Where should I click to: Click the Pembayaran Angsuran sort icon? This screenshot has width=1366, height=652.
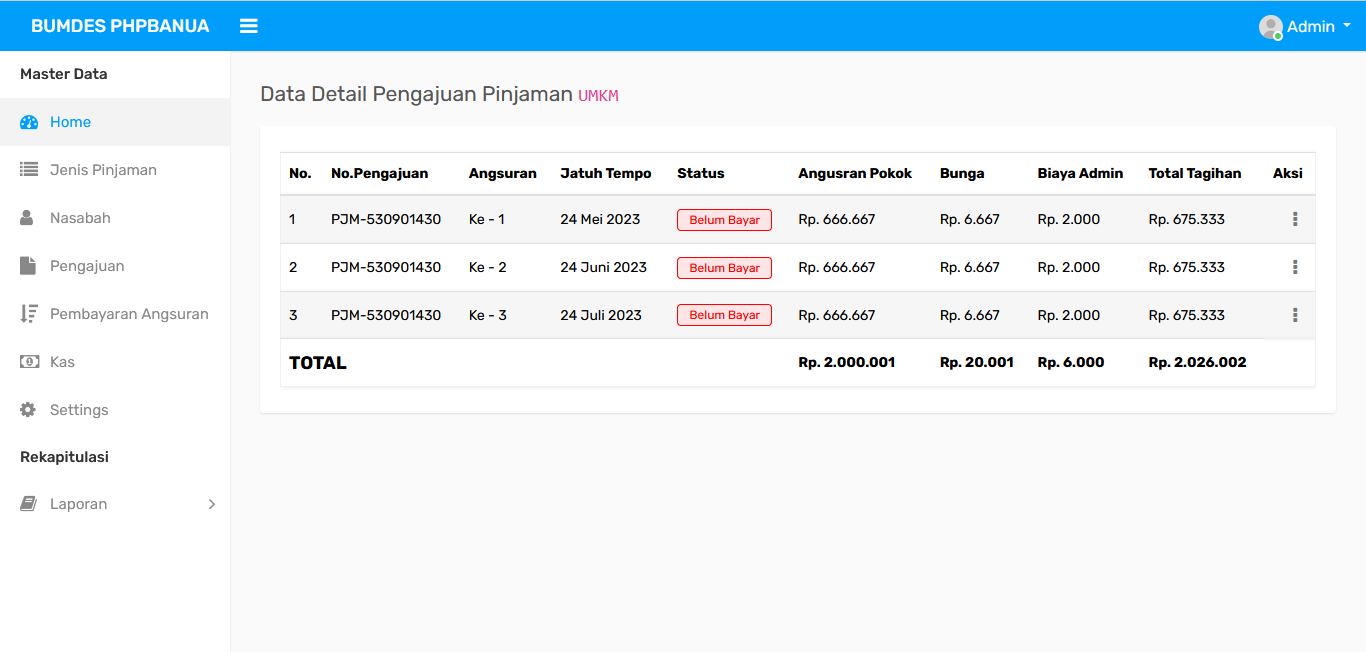pyautogui.click(x=29, y=314)
